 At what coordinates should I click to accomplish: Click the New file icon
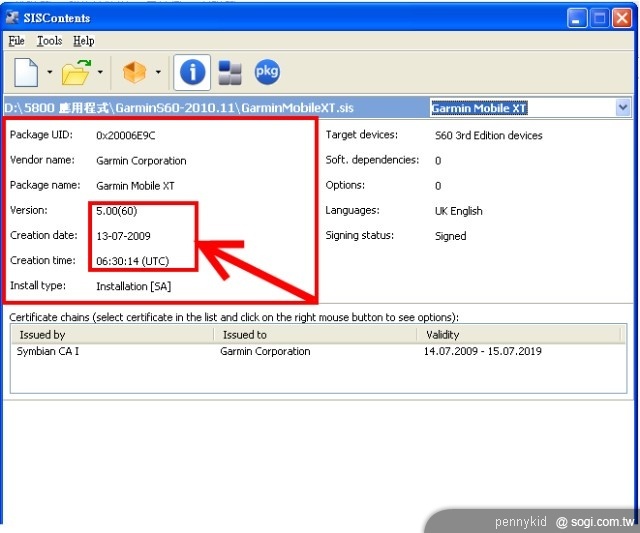click(x=26, y=72)
